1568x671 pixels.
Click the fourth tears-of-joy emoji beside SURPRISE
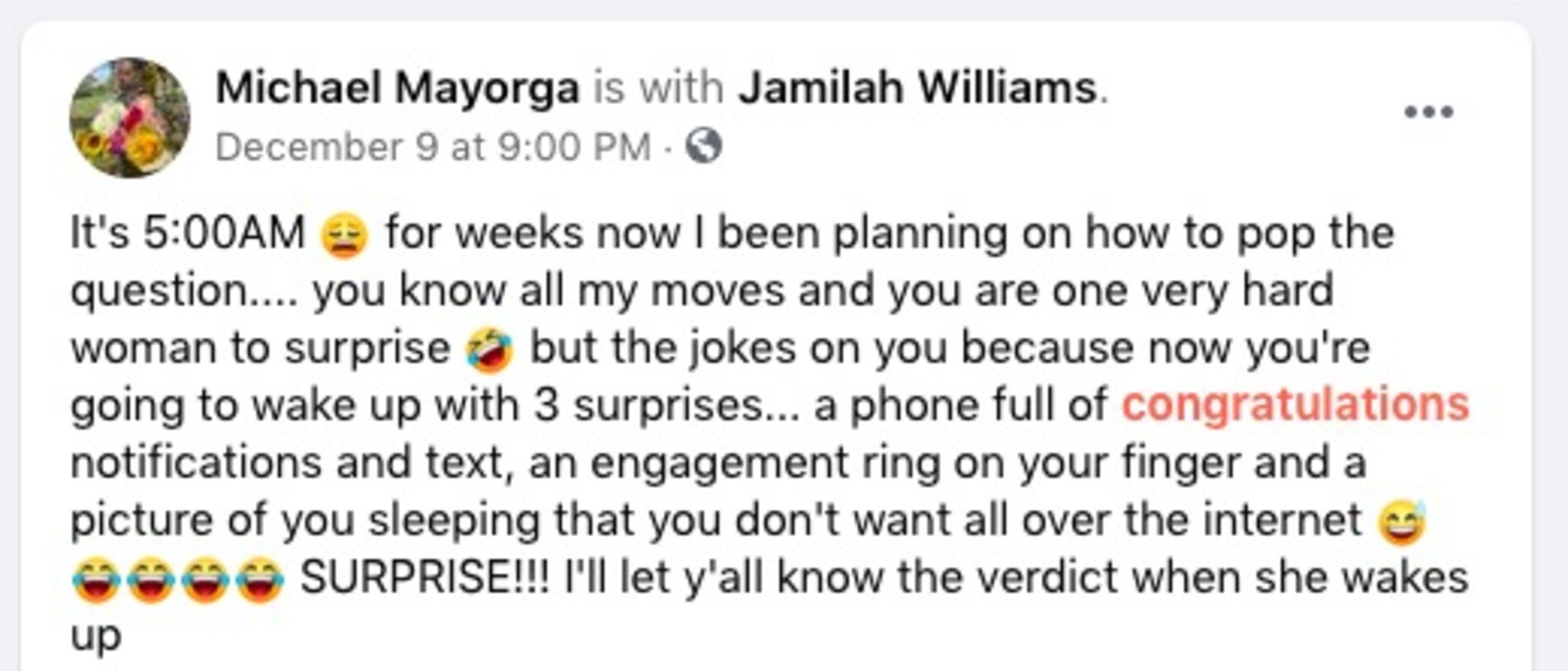[x=260, y=580]
